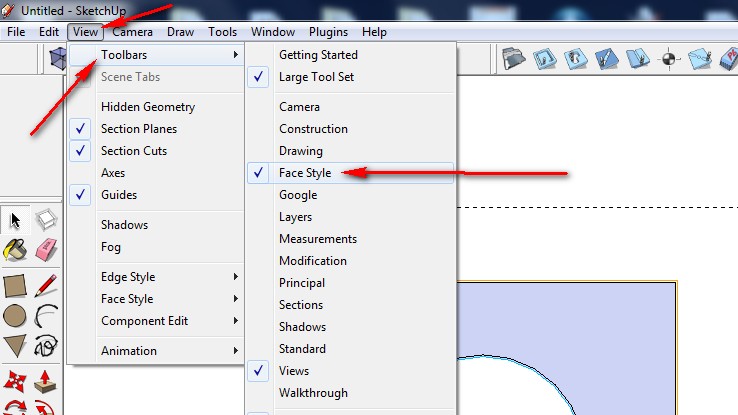
Task: Expand the Animation submenu
Action: coord(128,351)
